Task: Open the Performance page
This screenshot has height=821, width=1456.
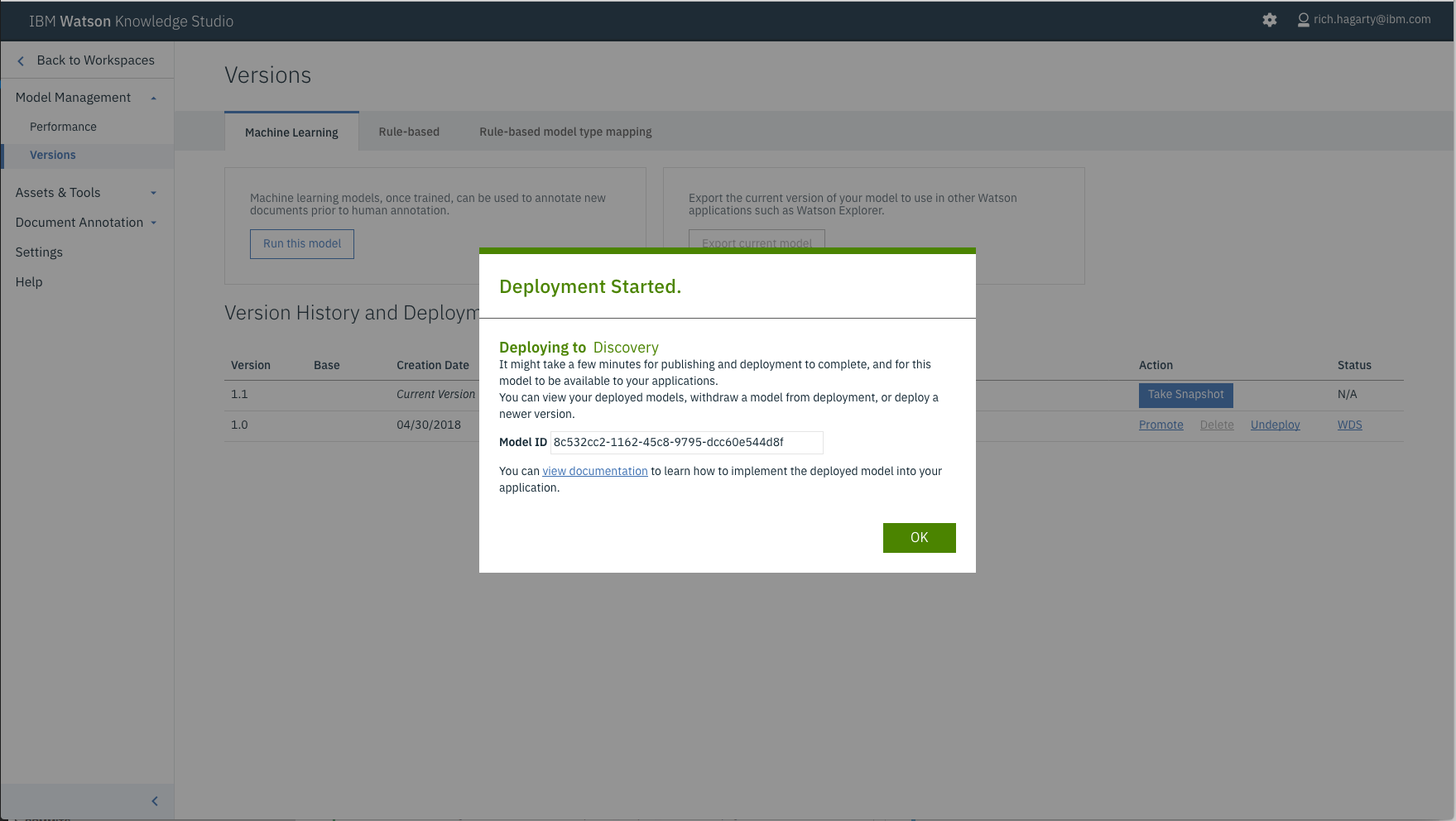Action: point(63,127)
